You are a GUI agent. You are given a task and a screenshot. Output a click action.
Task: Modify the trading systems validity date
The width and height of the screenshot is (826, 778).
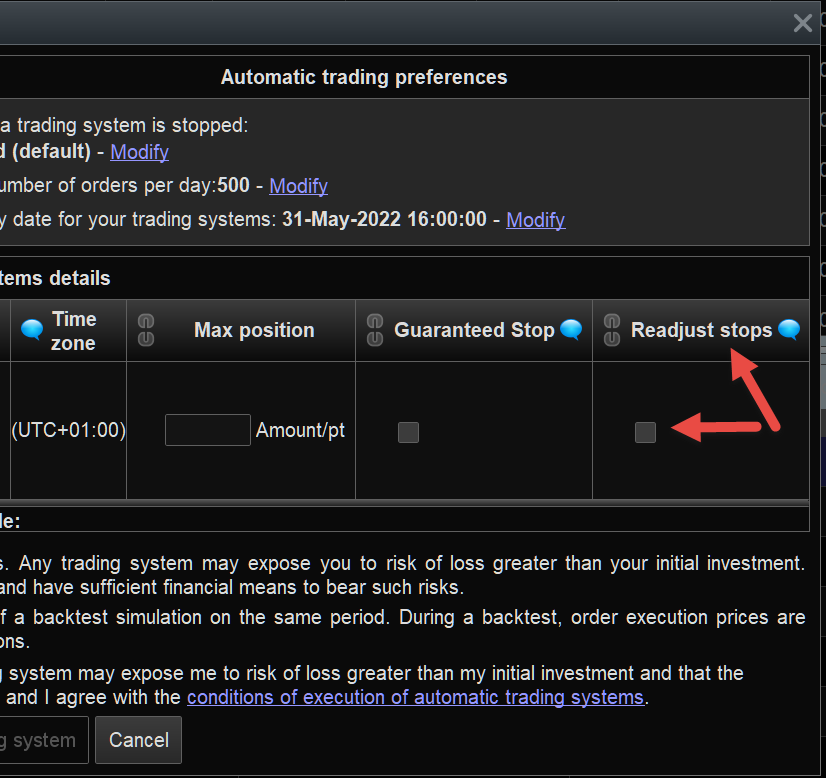click(x=535, y=220)
